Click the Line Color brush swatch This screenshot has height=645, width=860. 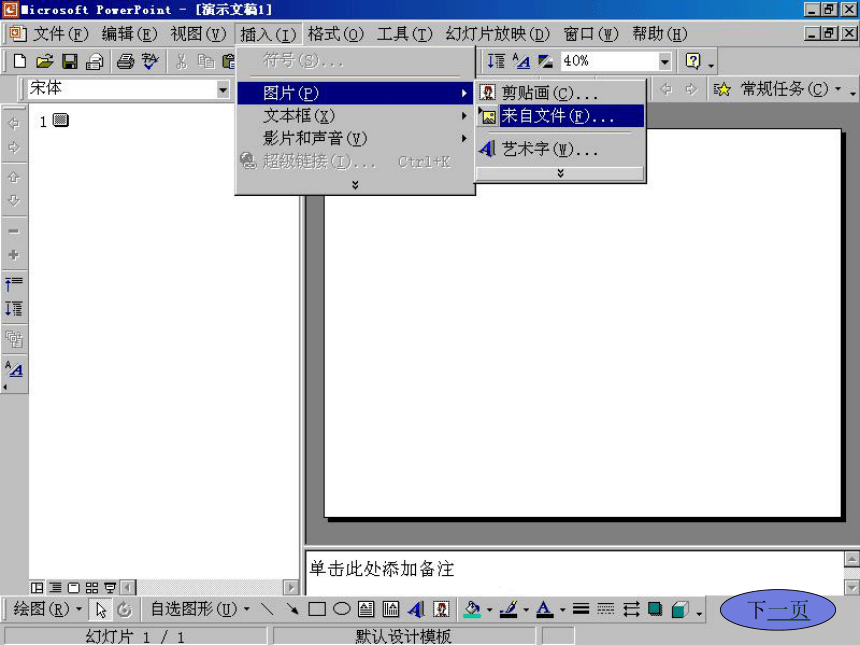[509, 609]
